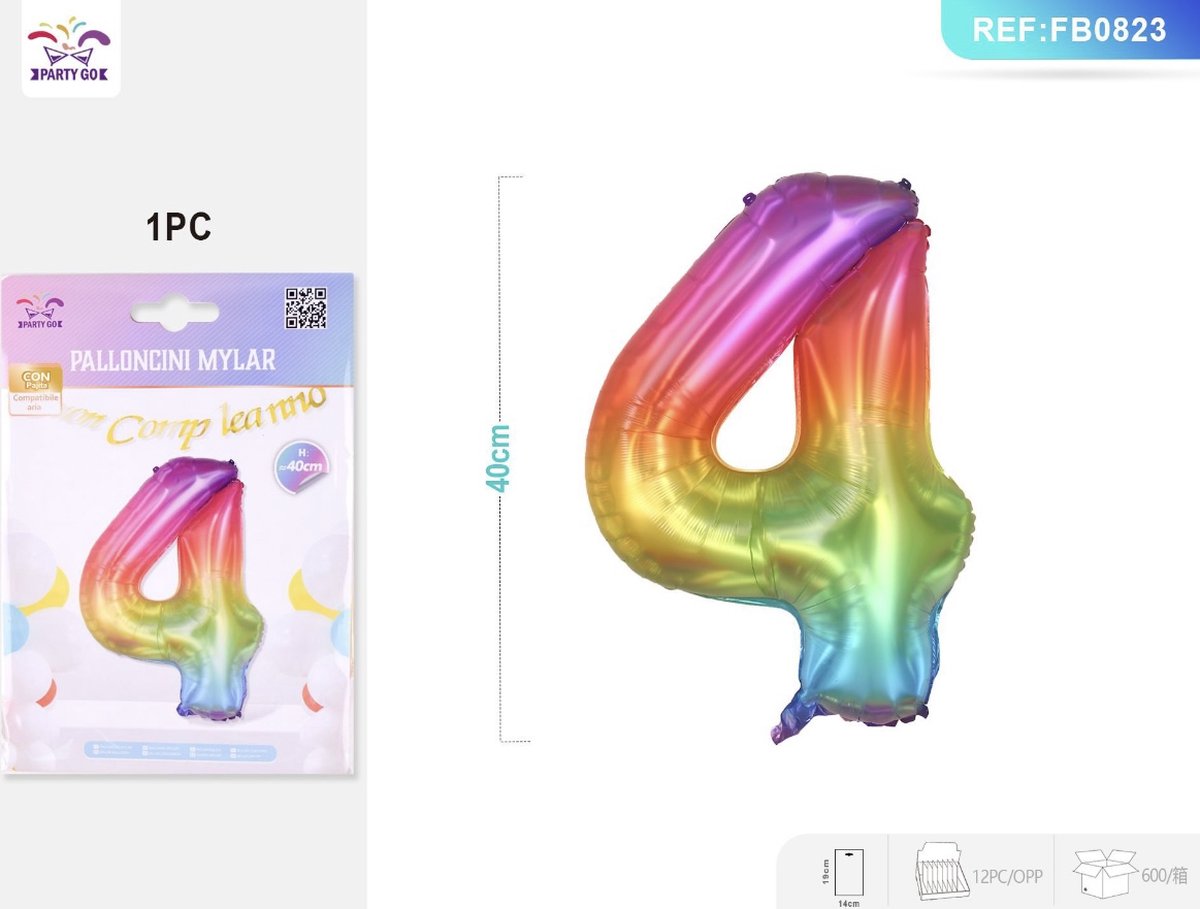Click the 1PC quantity label
The image size is (1200, 909).
click(179, 227)
